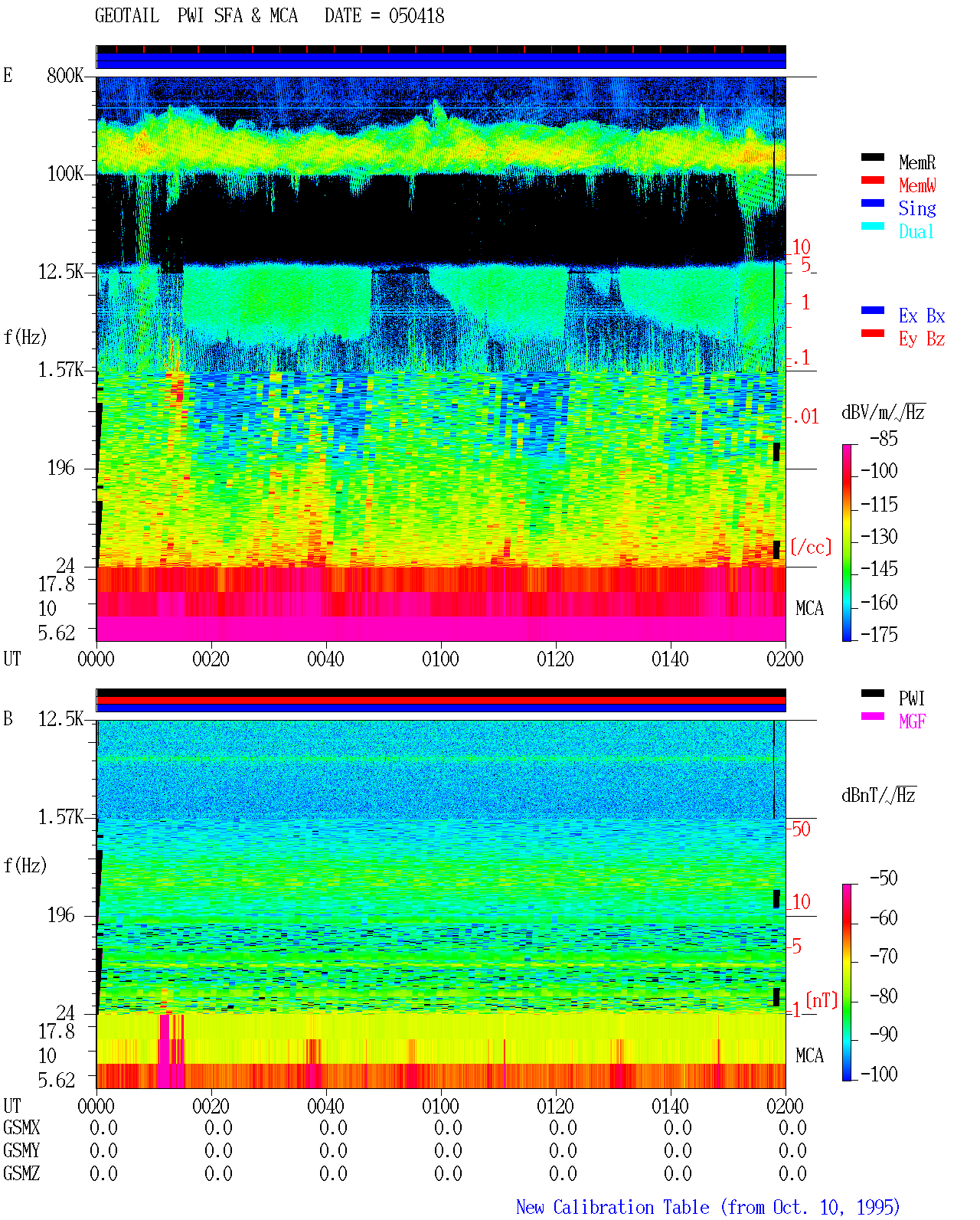Click the -90 color scale value
The image size is (980, 1220).
pos(884,1034)
